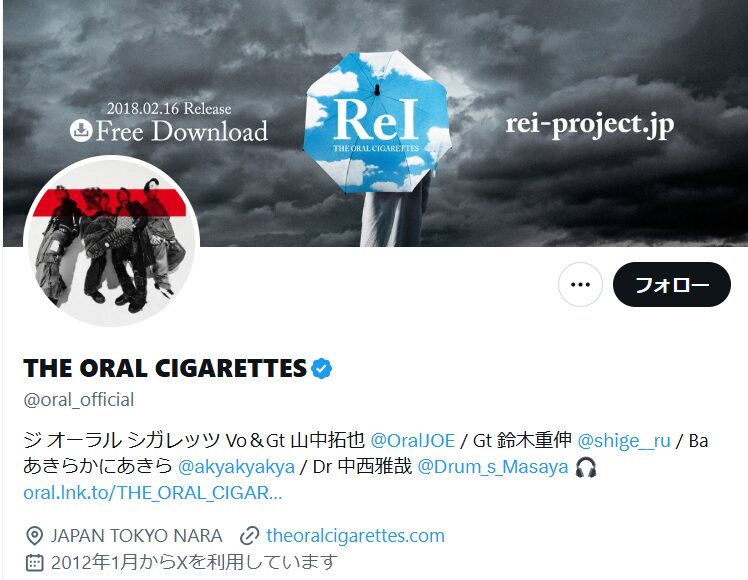Open oral.lnk.to/THE_ORAL_CIGAR... link in bio
The width and height of the screenshot is (748, 580).
pyautogui.click(x=153, y=493)
